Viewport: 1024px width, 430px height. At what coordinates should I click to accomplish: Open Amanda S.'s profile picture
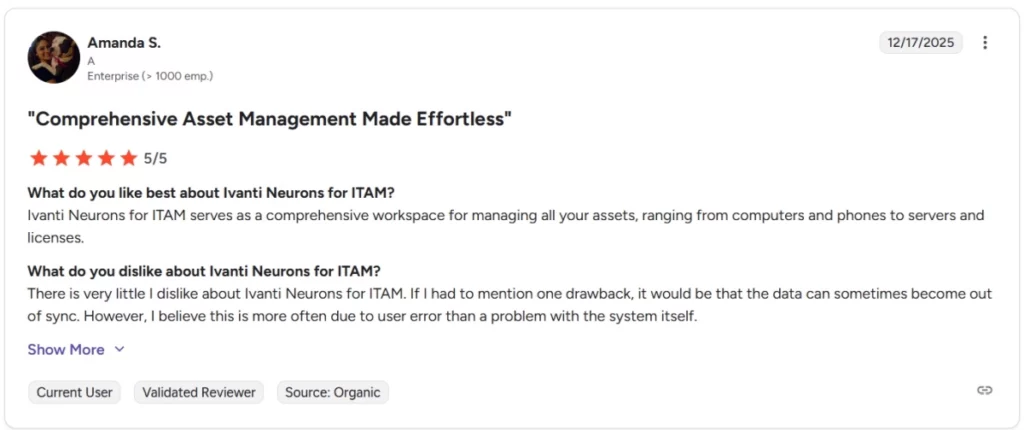(x=54, y=57)
